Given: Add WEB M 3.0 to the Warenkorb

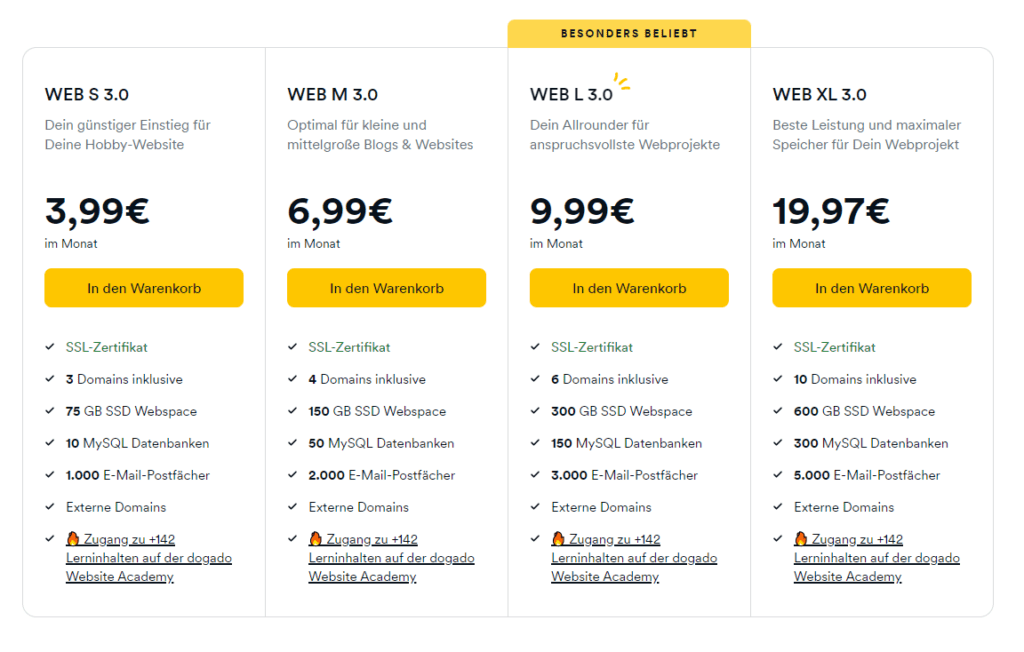Looking at the screenshot, I should (387, 287).
